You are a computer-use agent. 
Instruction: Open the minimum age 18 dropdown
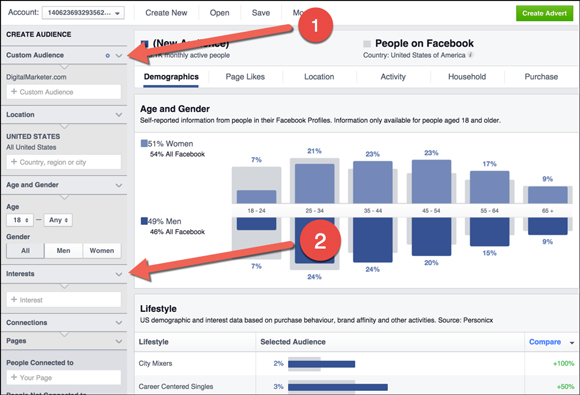20,220
